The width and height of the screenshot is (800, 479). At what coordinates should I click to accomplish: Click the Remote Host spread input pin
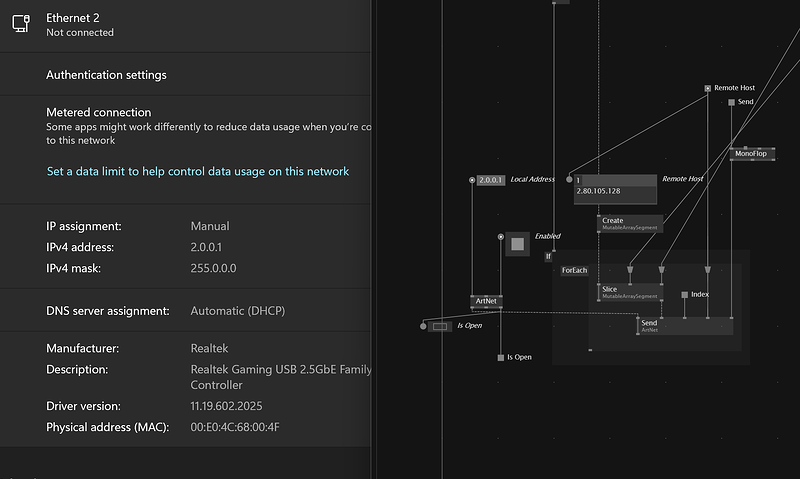coord(569,180)
